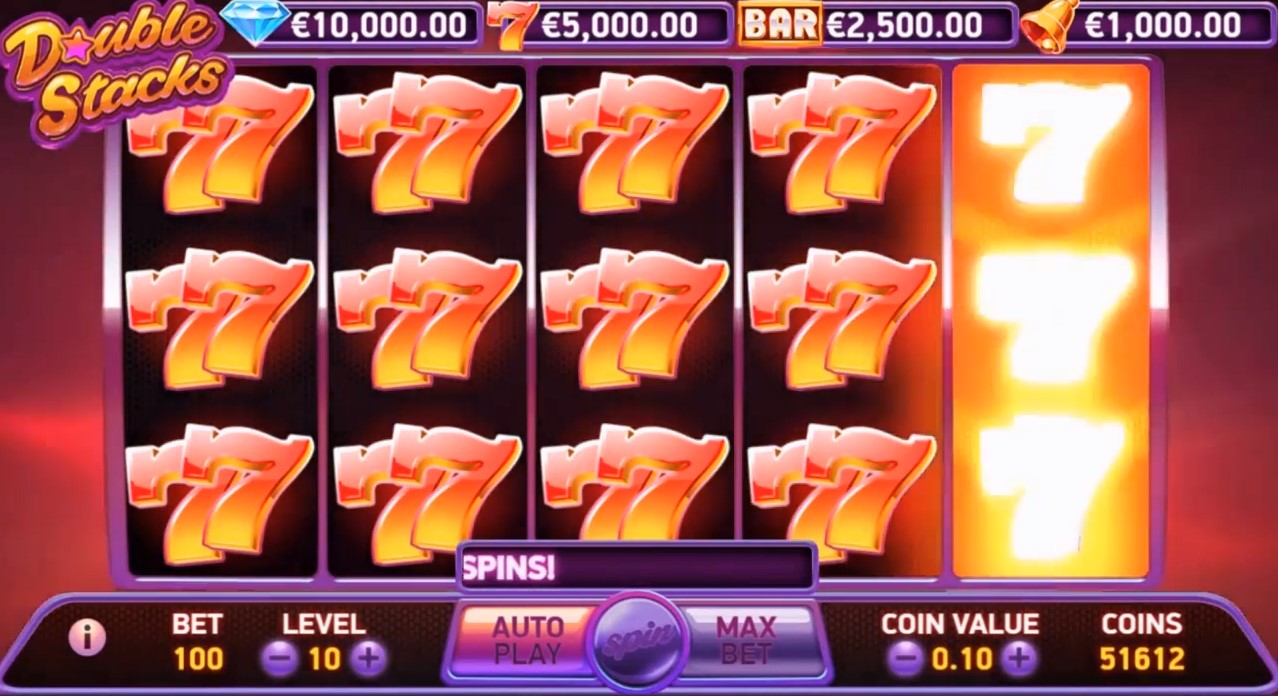Increase bet level with plus button
The width and height of the screenshot is (1278, 696).
(x=369, y=658)
